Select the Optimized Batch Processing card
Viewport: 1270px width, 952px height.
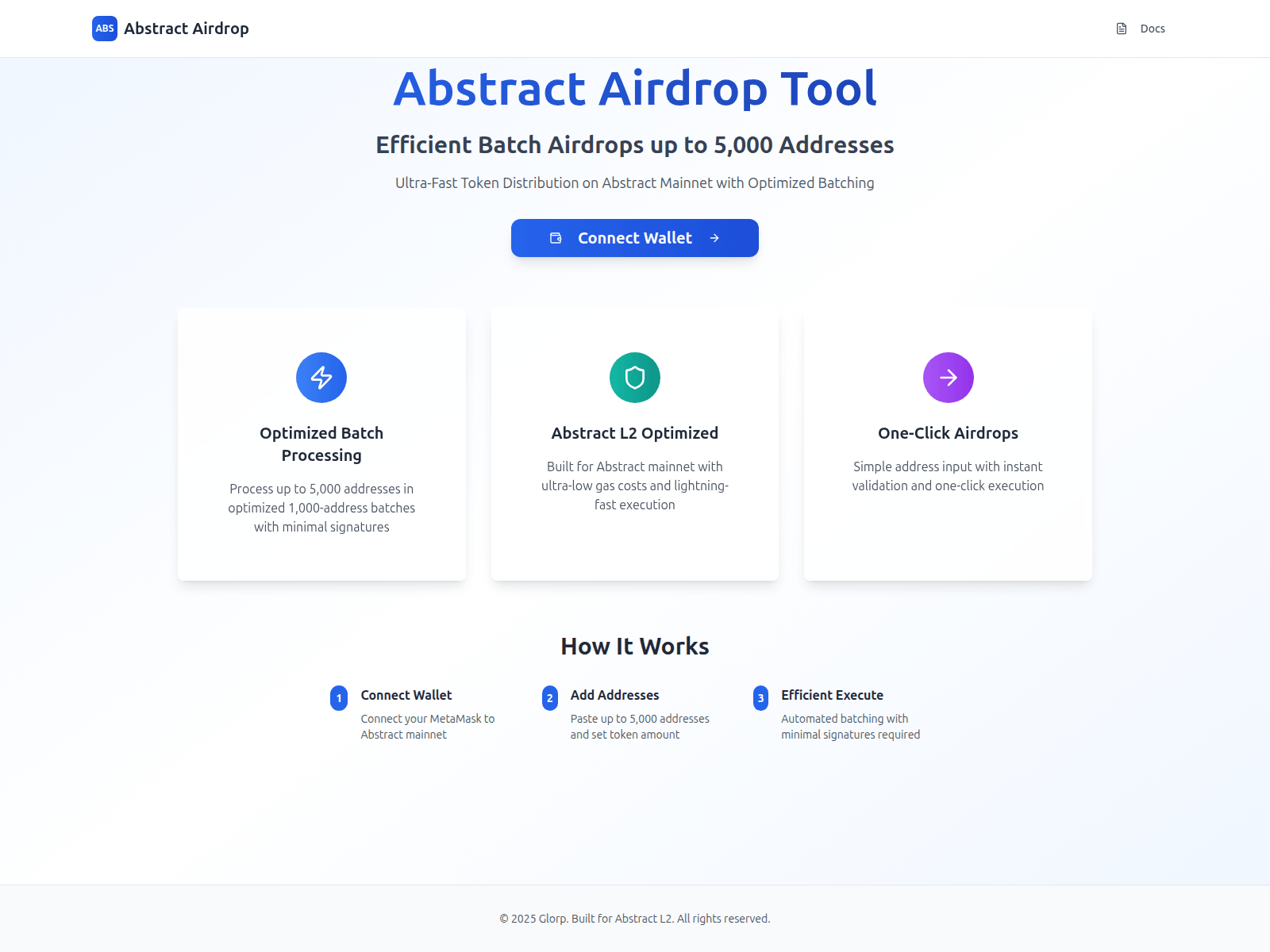pyautogui.click(x=321, y=444)
